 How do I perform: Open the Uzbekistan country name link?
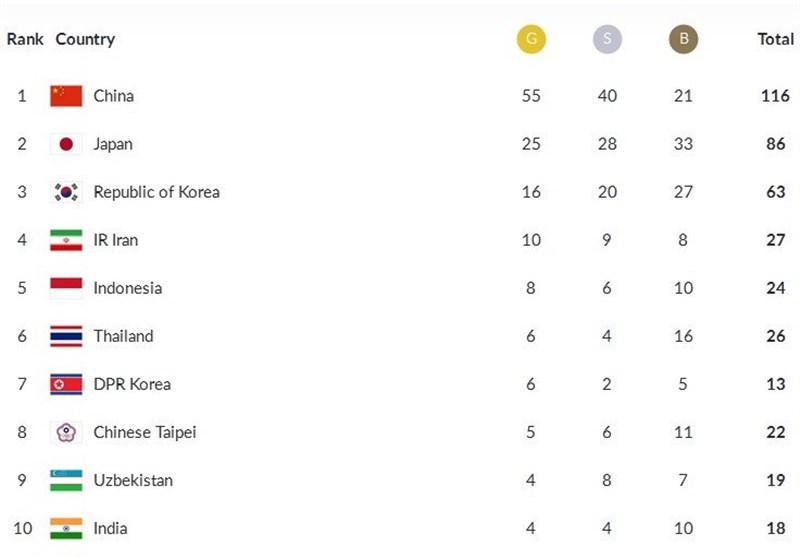[x=133, y=480]
